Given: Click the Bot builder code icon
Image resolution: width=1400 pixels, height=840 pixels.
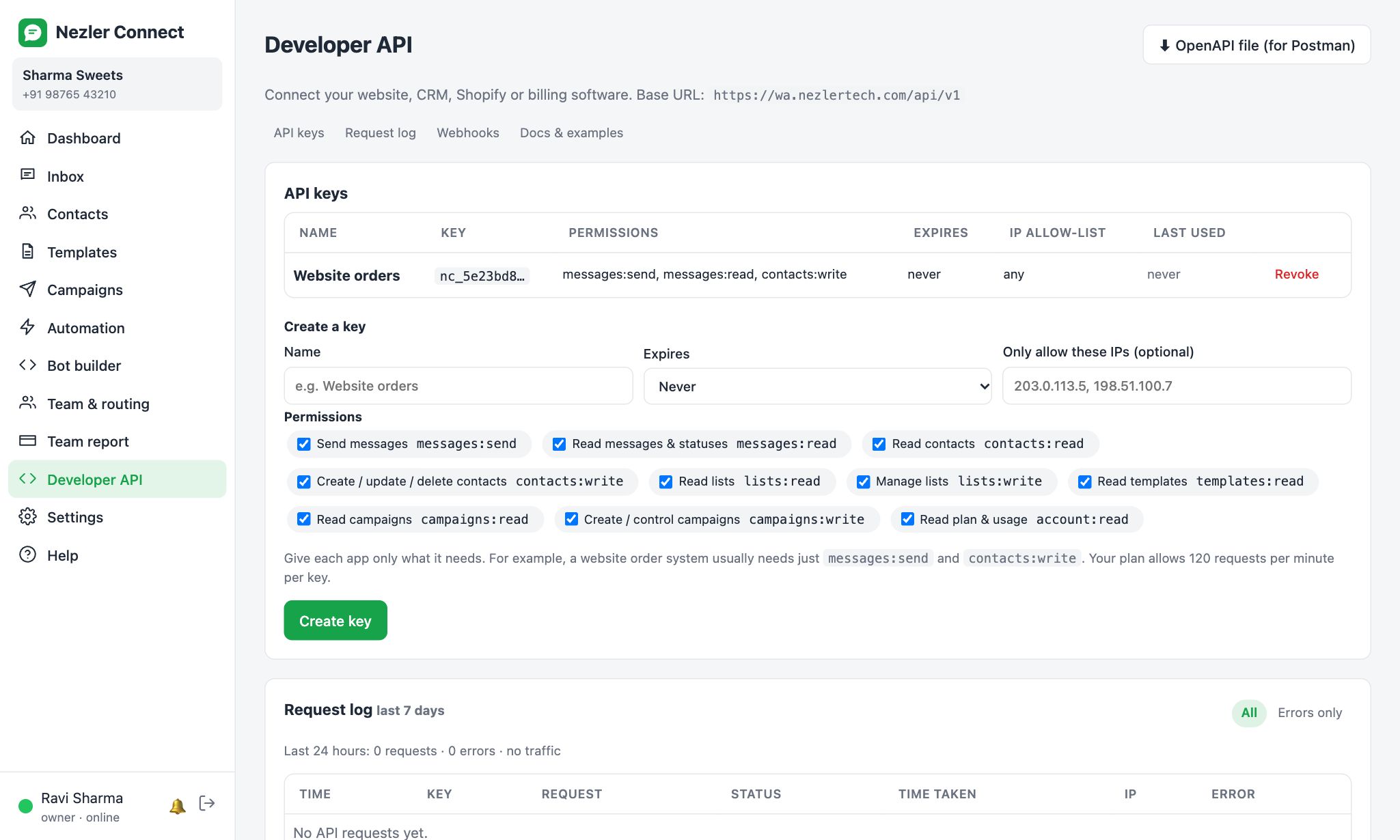Looking at the screenshot, I should point(27,365).
